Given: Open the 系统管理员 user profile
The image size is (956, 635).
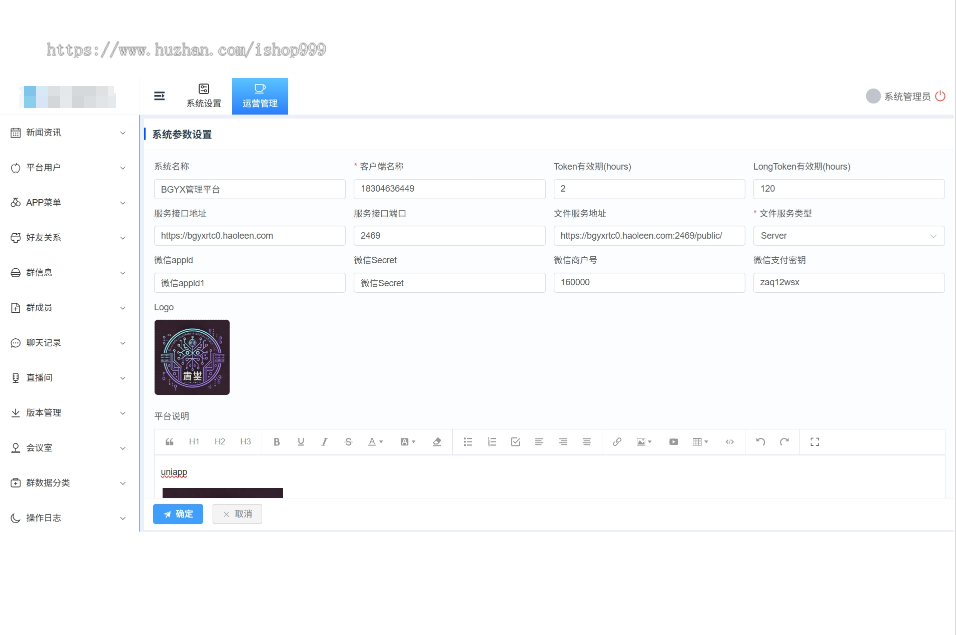Looking at the screenshot, I should 898,96.
